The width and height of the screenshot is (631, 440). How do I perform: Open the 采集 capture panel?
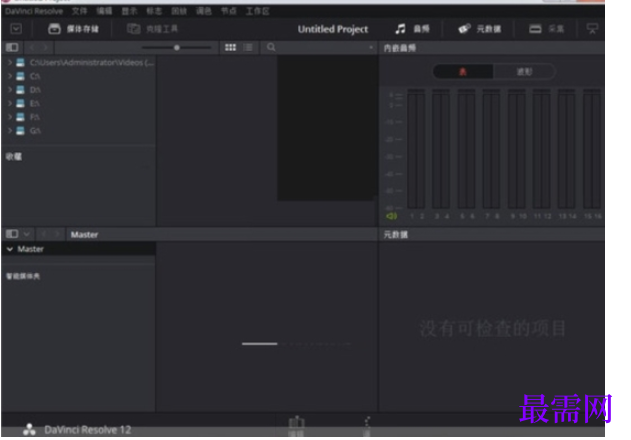[x=546, y=29]
